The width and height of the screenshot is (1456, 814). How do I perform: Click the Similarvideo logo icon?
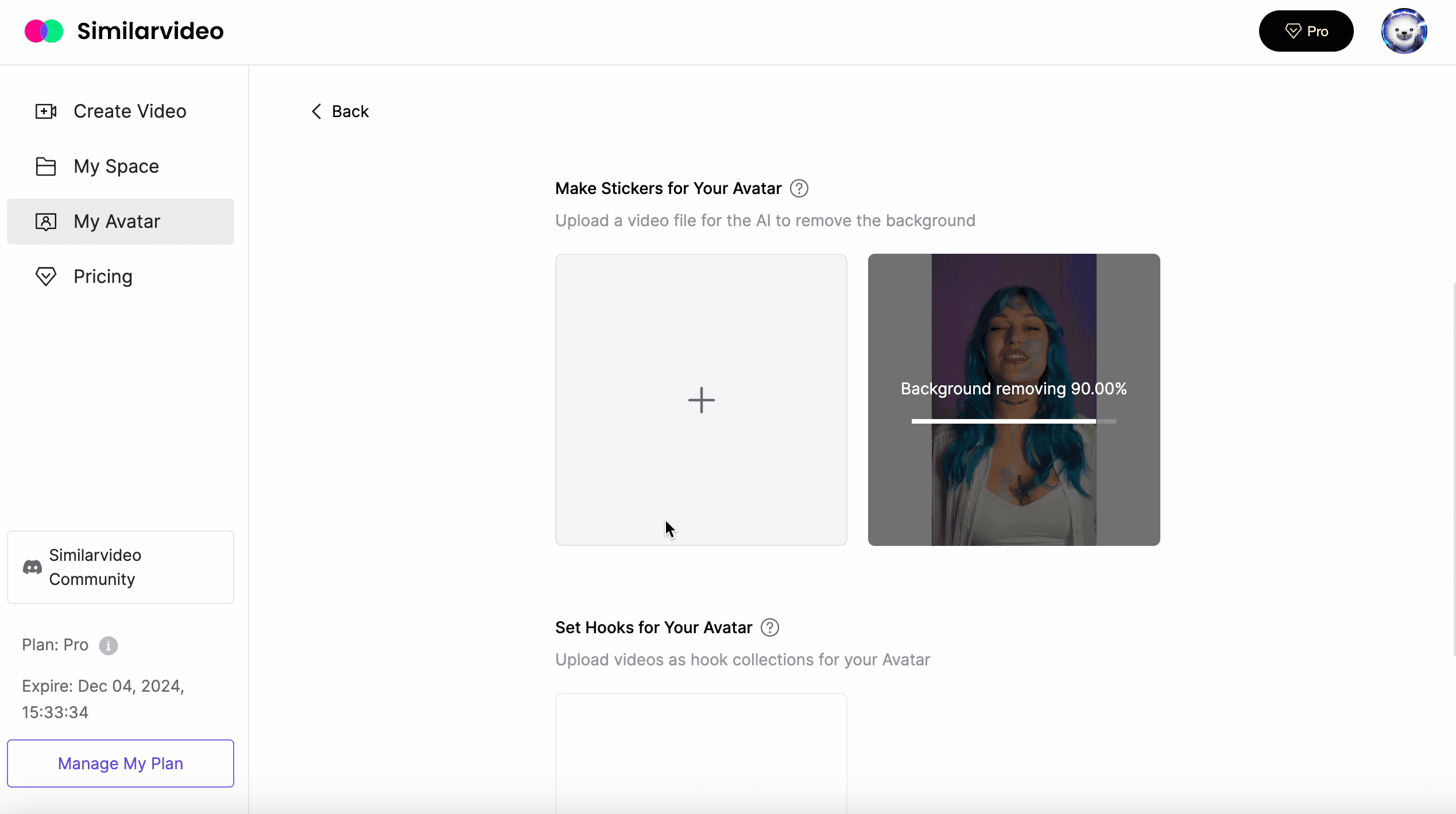(44, 31)
